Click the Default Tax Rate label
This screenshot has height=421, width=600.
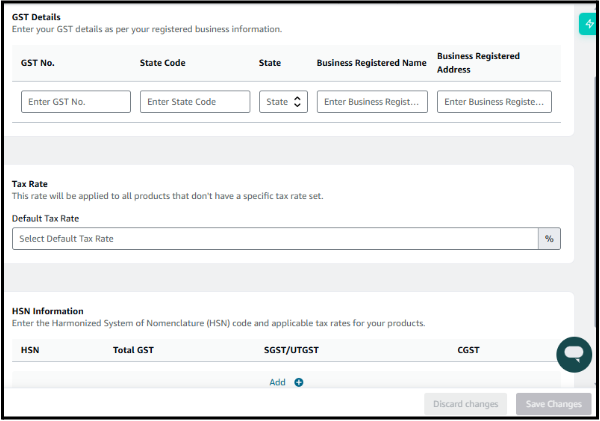tap(45, 219)
